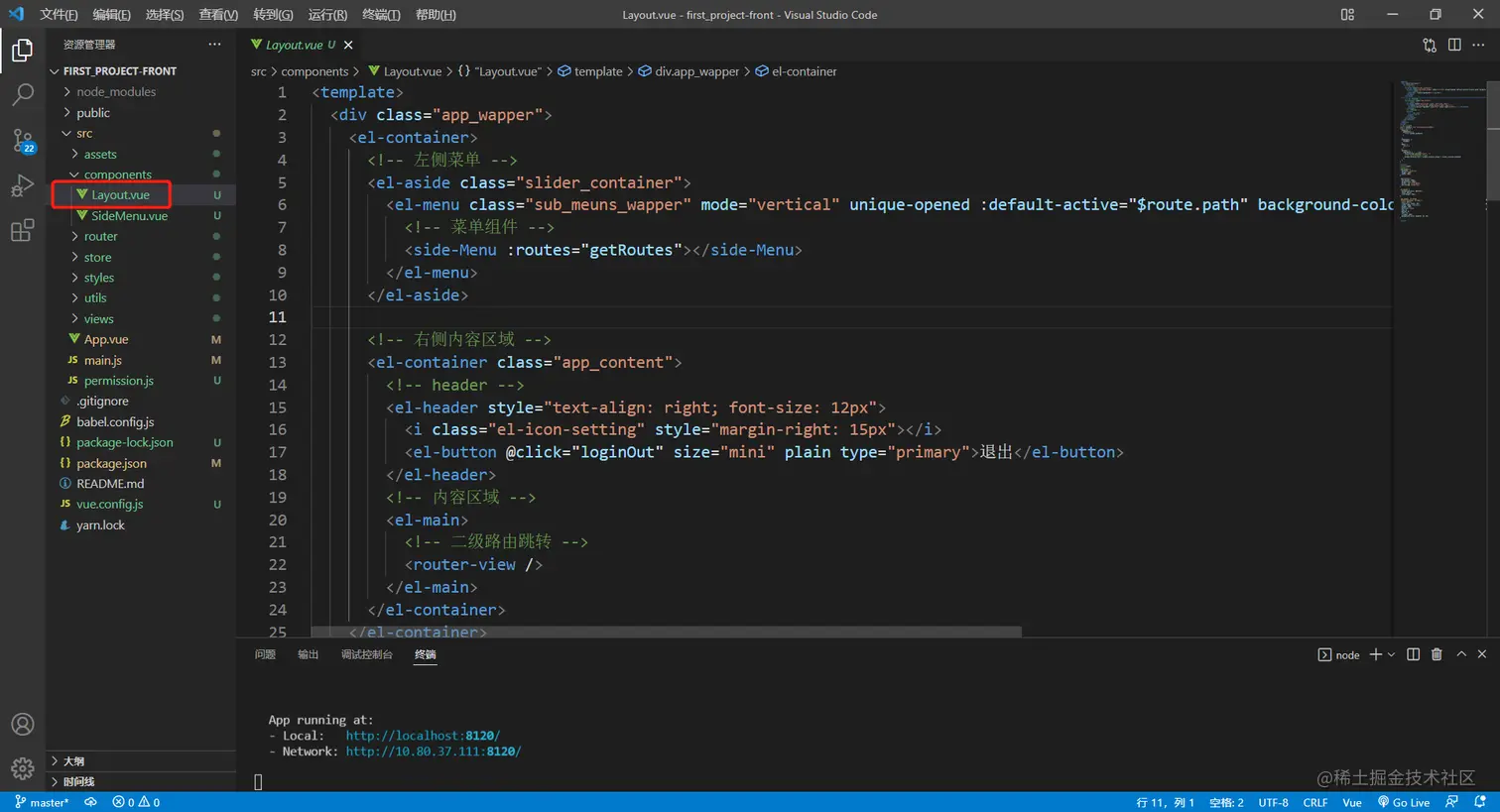Click the split editor right icon
This screenshot has height=812, width=1500.
coord(1454,45)
